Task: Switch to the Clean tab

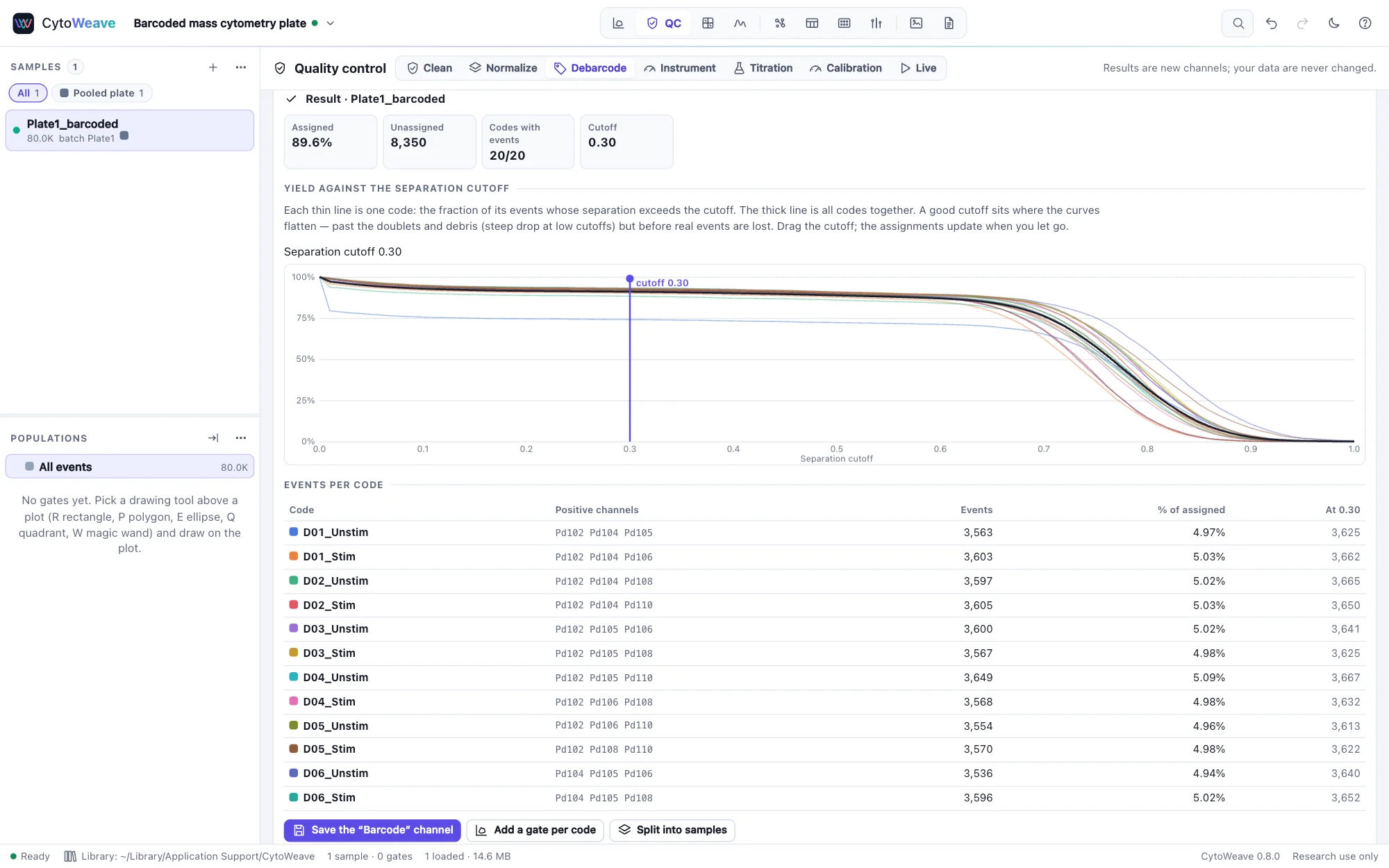Action: (430, 68)
